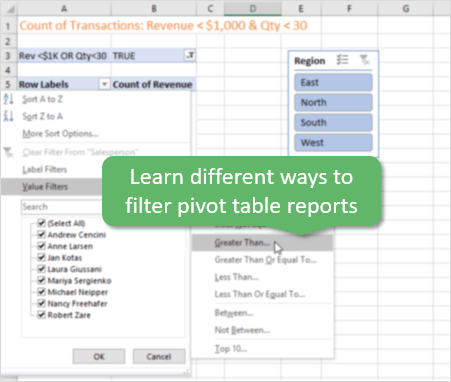Click the Cancel button
The height and width of the screenshot is (382, 451).
[159, 357]
